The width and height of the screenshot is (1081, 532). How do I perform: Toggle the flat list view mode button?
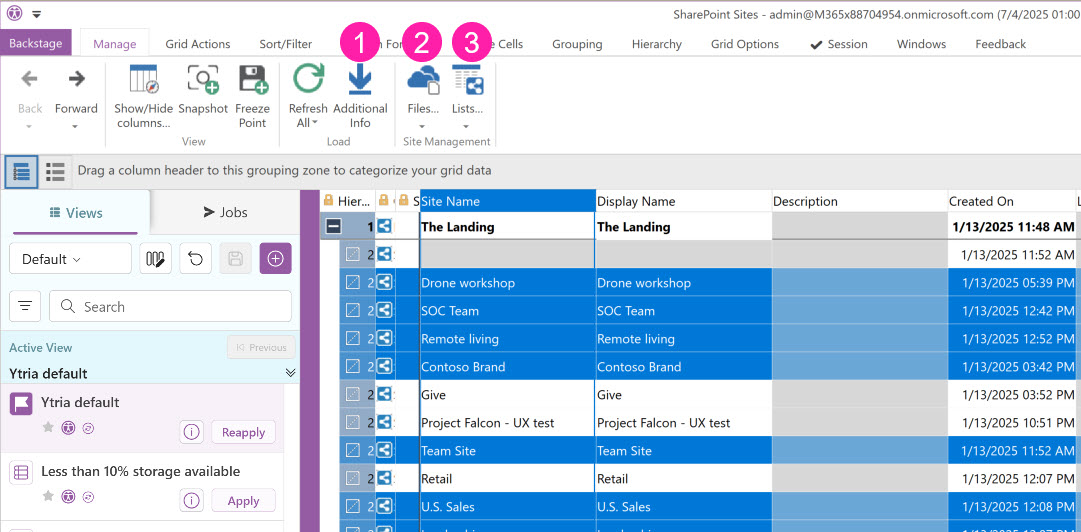click(56, 171)
